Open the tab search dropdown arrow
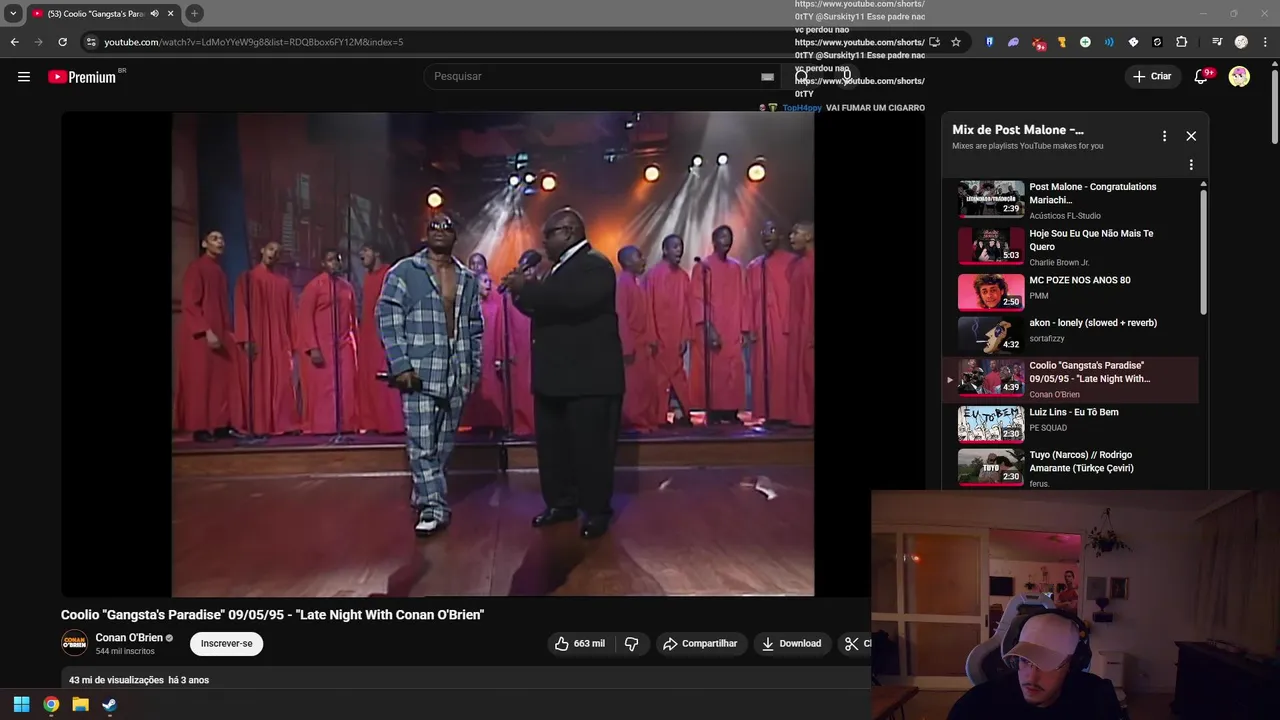The image size is (1280, 720). point(13,14)
